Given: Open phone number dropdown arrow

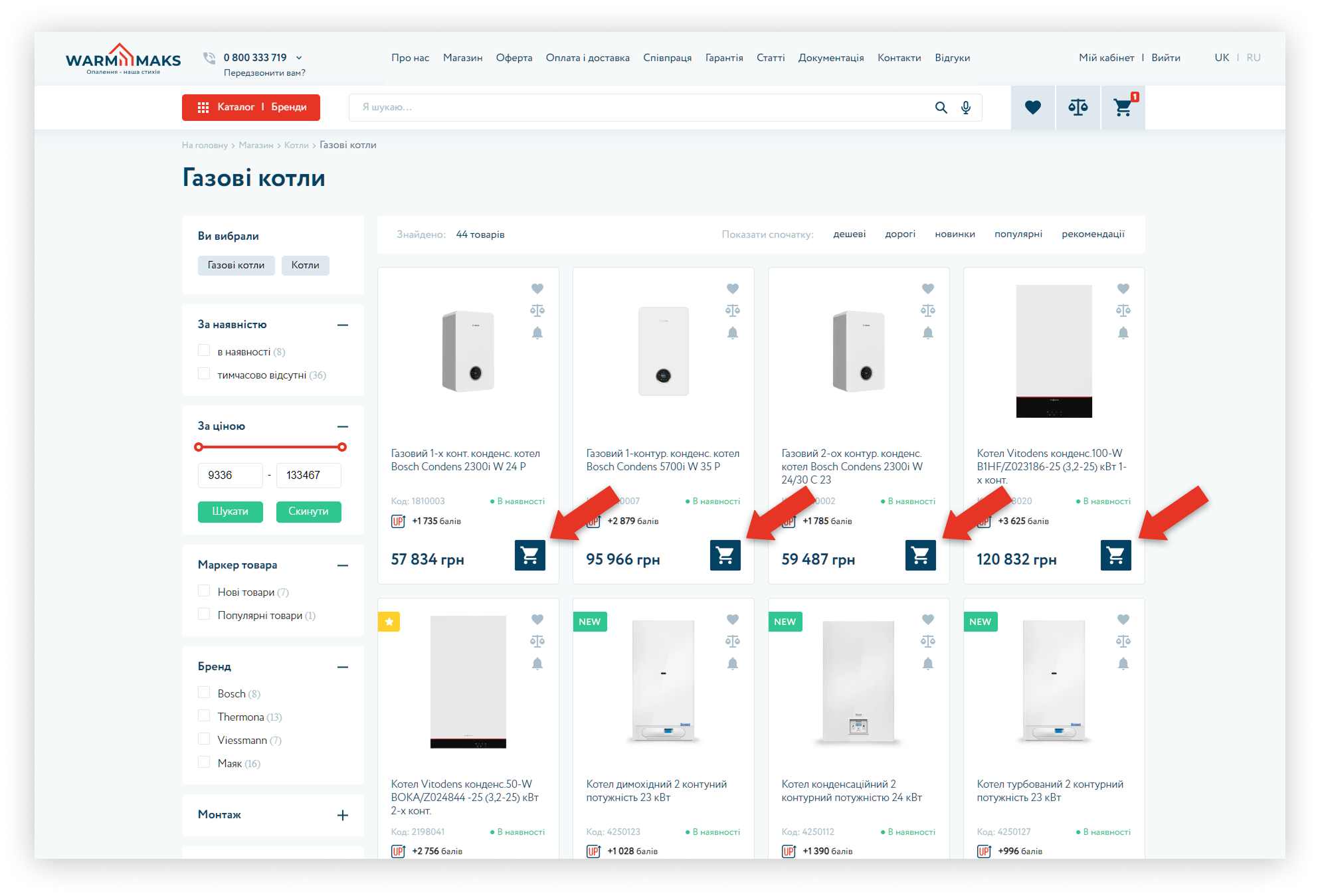Looking at the screenshot, I should click(299, 58).
